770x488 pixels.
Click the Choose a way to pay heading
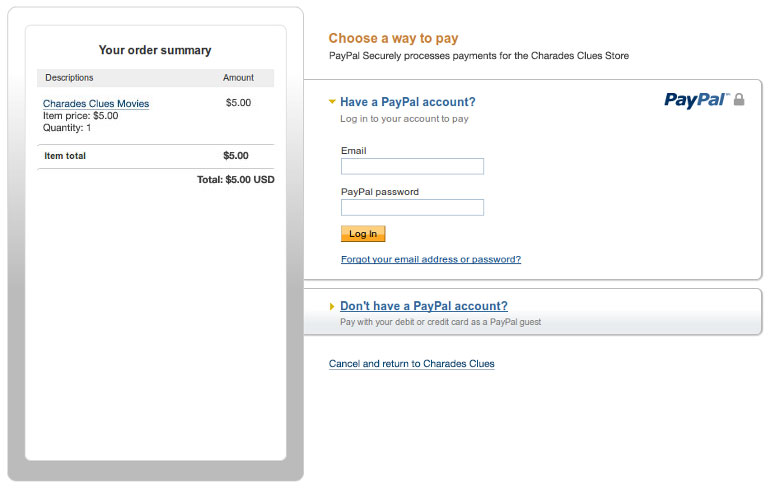pyautogui.click(x=393, y=38)
